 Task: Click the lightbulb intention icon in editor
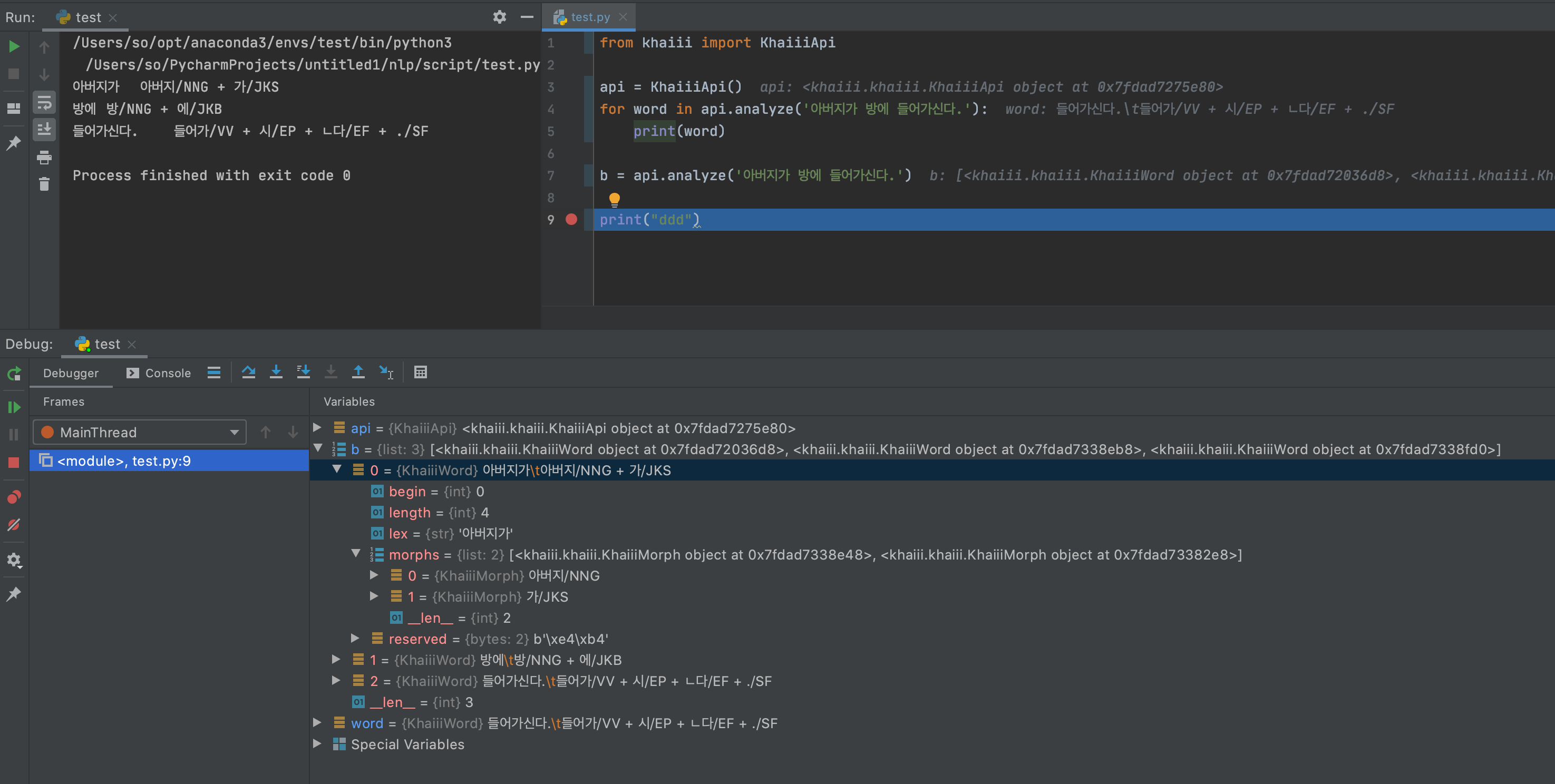tap(614, 199)
